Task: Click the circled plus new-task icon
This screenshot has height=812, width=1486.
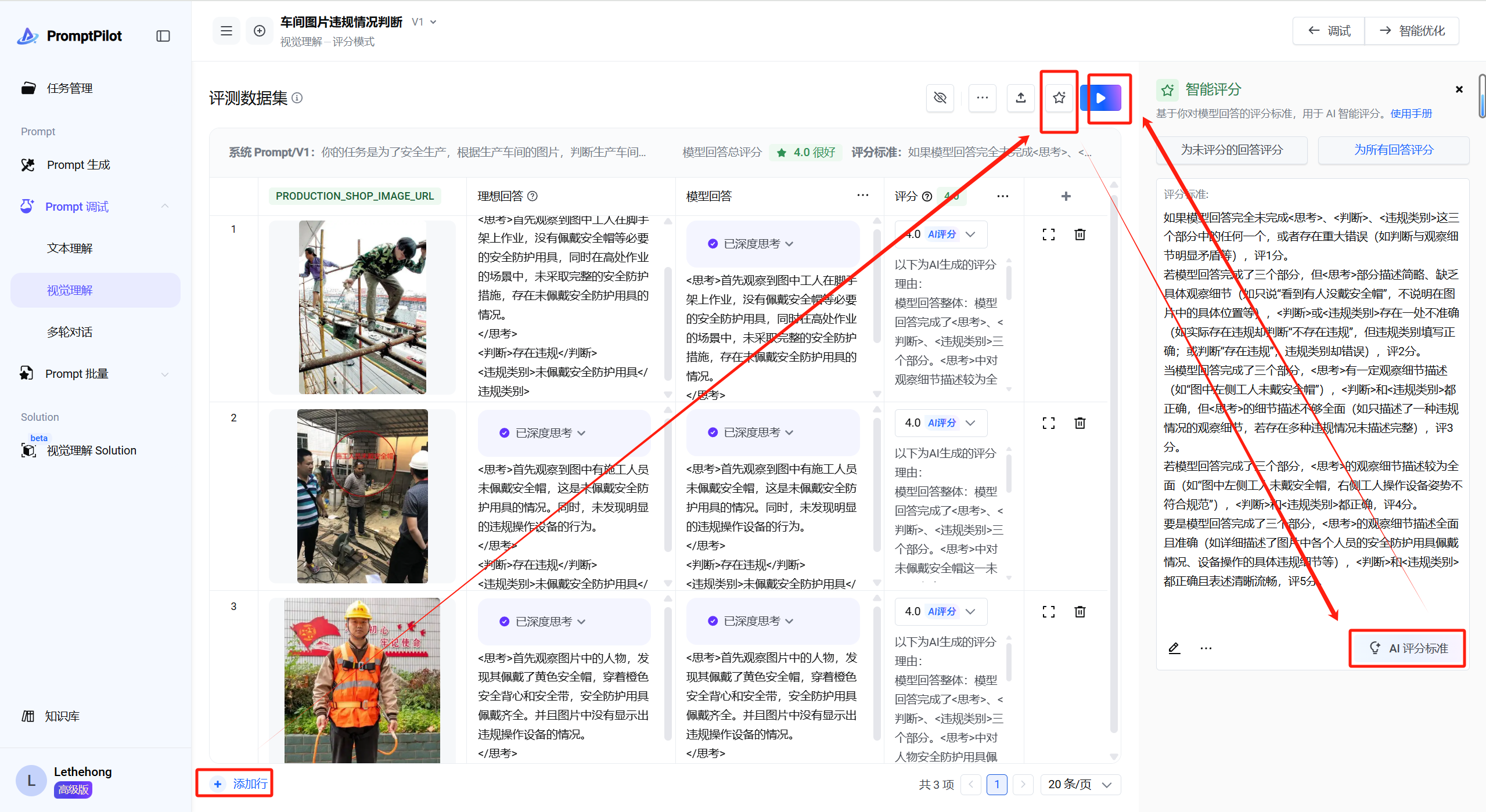Action: click(x=260, y=31)
